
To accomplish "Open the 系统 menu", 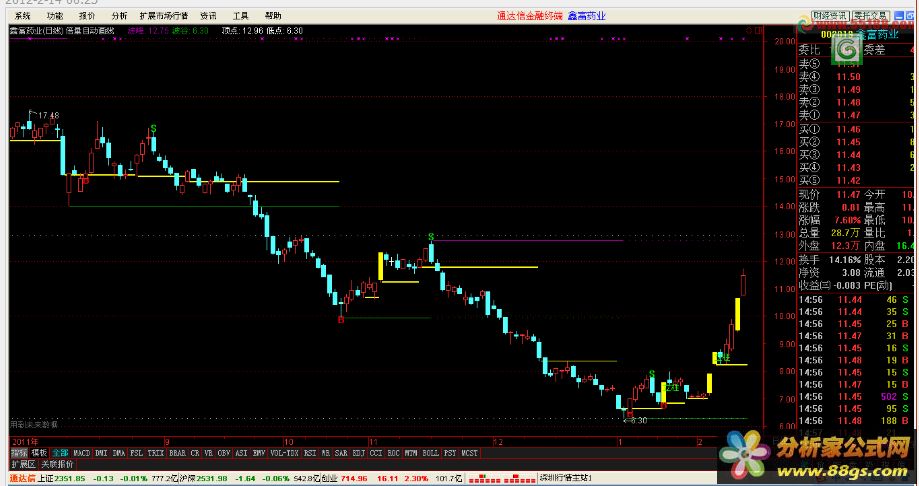I will click(22, 16).
